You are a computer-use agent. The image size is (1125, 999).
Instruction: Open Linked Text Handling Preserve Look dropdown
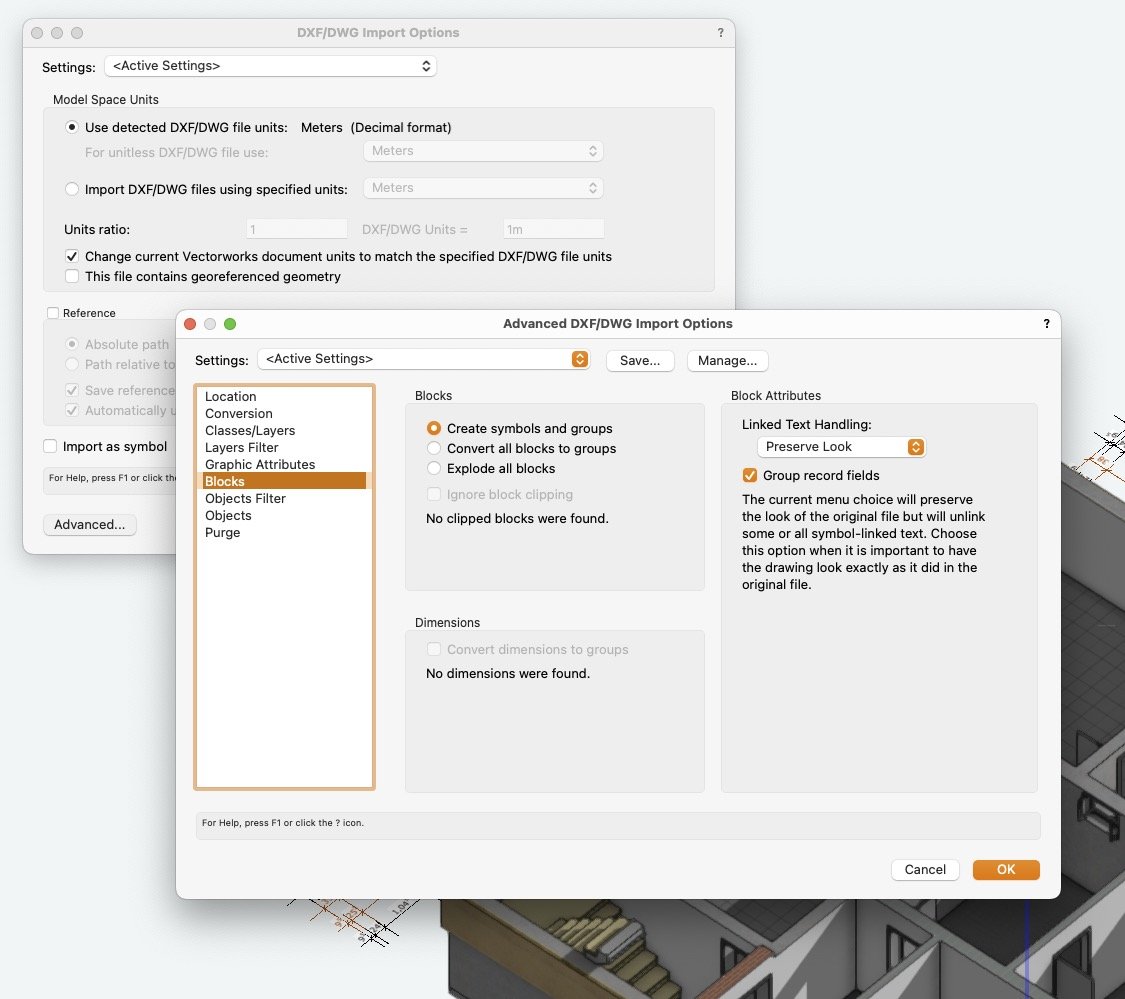[x=840, y=447]
